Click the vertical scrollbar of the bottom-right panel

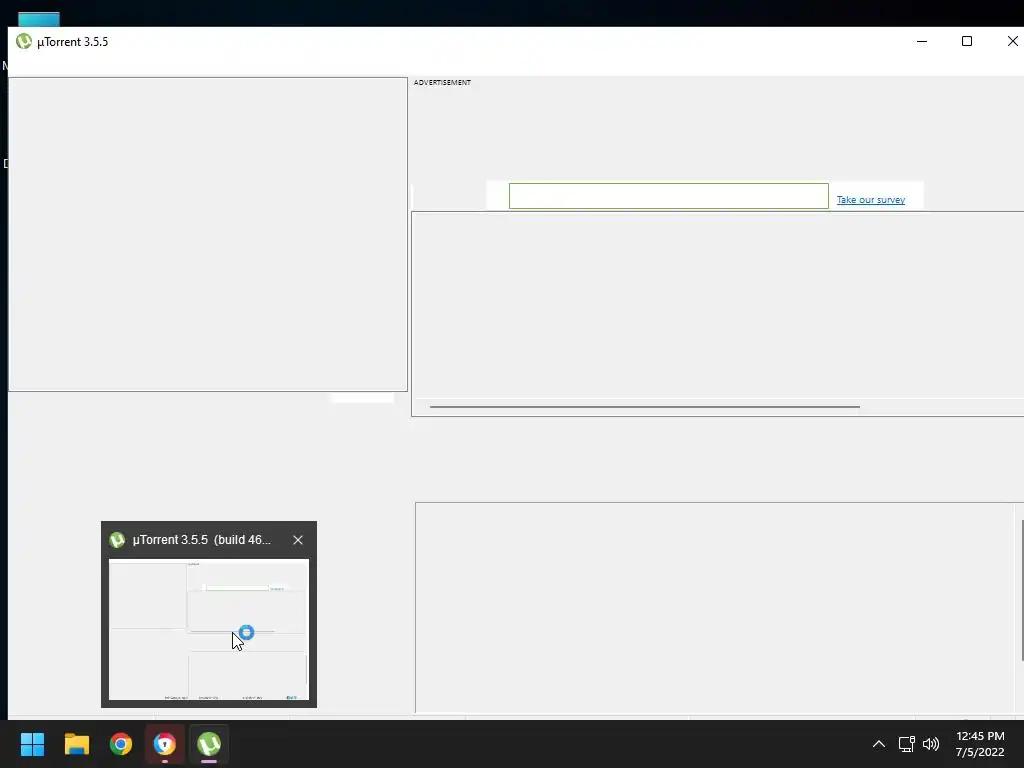pos(1021,590)
